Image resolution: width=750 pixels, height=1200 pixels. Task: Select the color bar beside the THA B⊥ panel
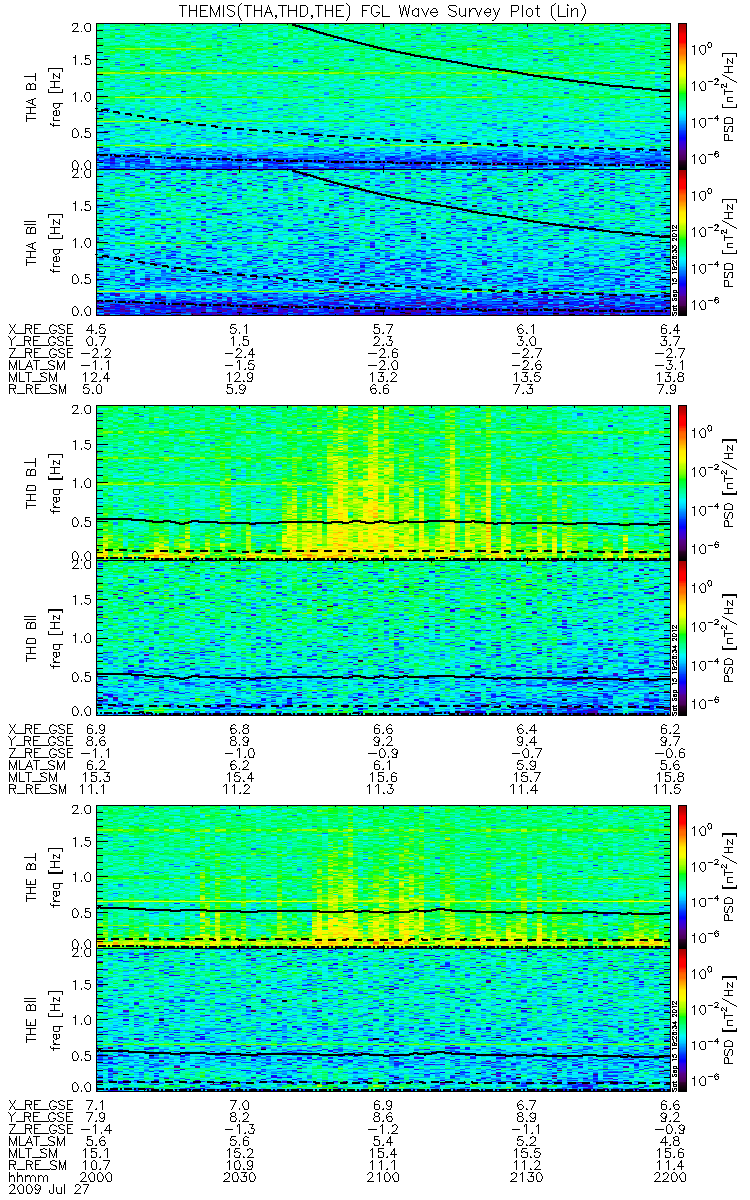[x=683, y=95]
